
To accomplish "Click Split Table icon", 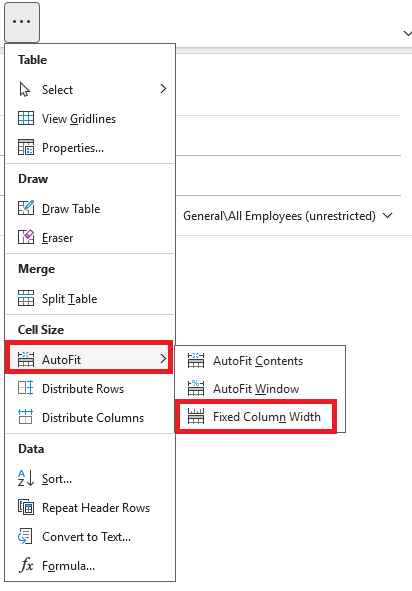I will [x=26, y=299].
